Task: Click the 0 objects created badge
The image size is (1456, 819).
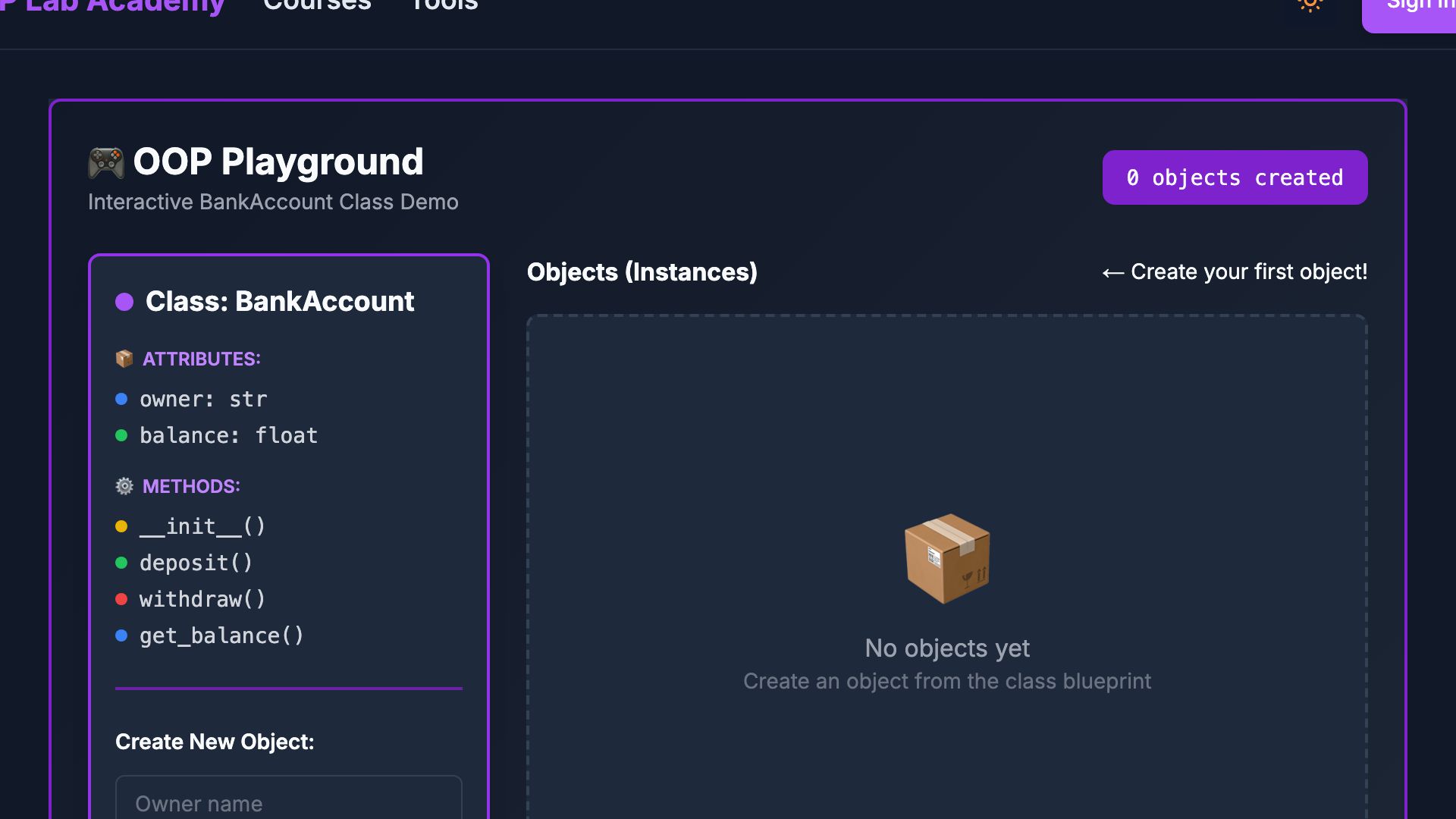Action: [x=1235, y=177]
